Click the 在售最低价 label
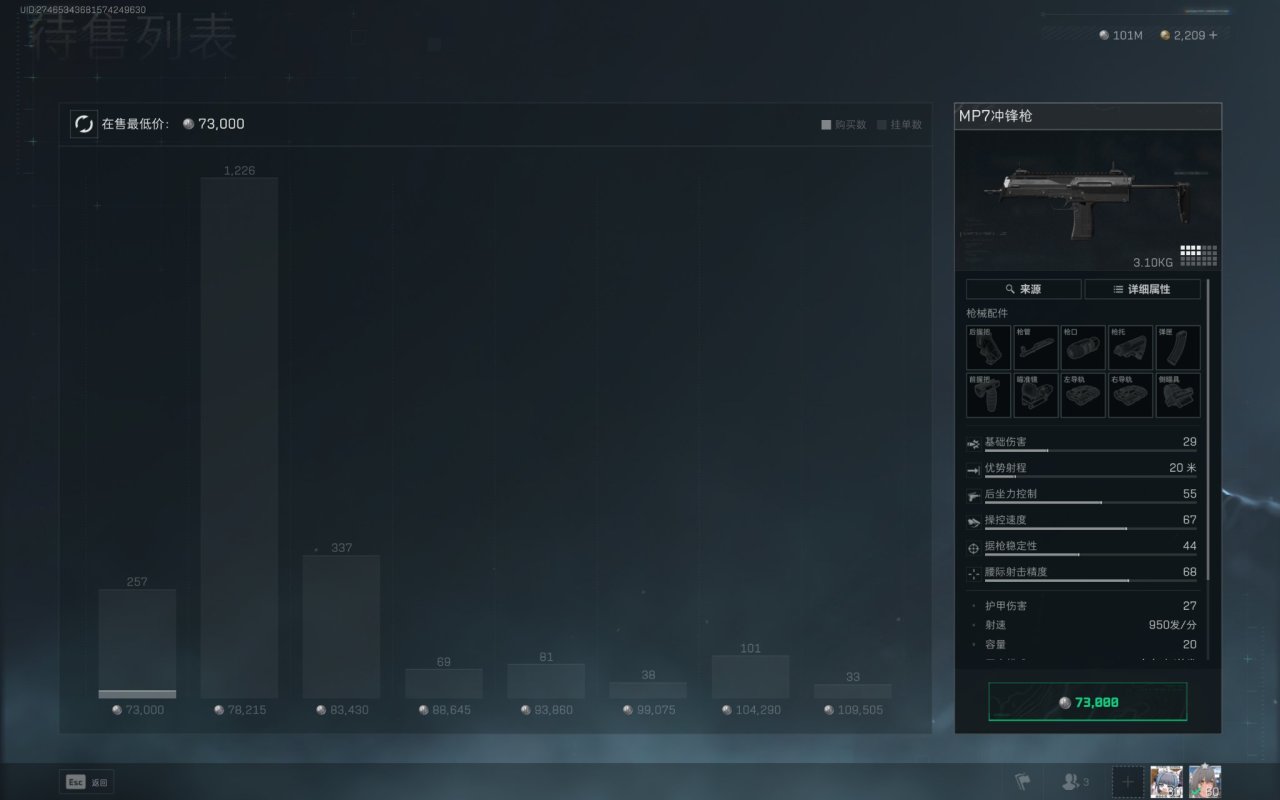Screen dimensions: 1280x800 point(135,124)
